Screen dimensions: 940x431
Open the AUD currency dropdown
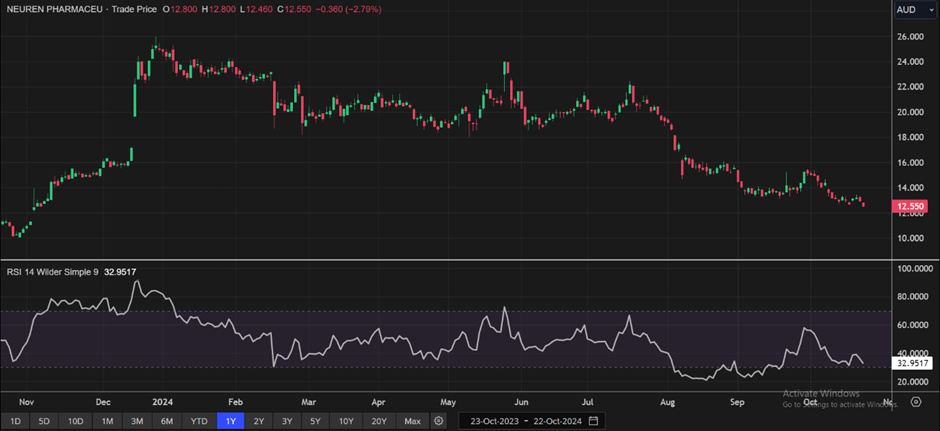point(914,9)
